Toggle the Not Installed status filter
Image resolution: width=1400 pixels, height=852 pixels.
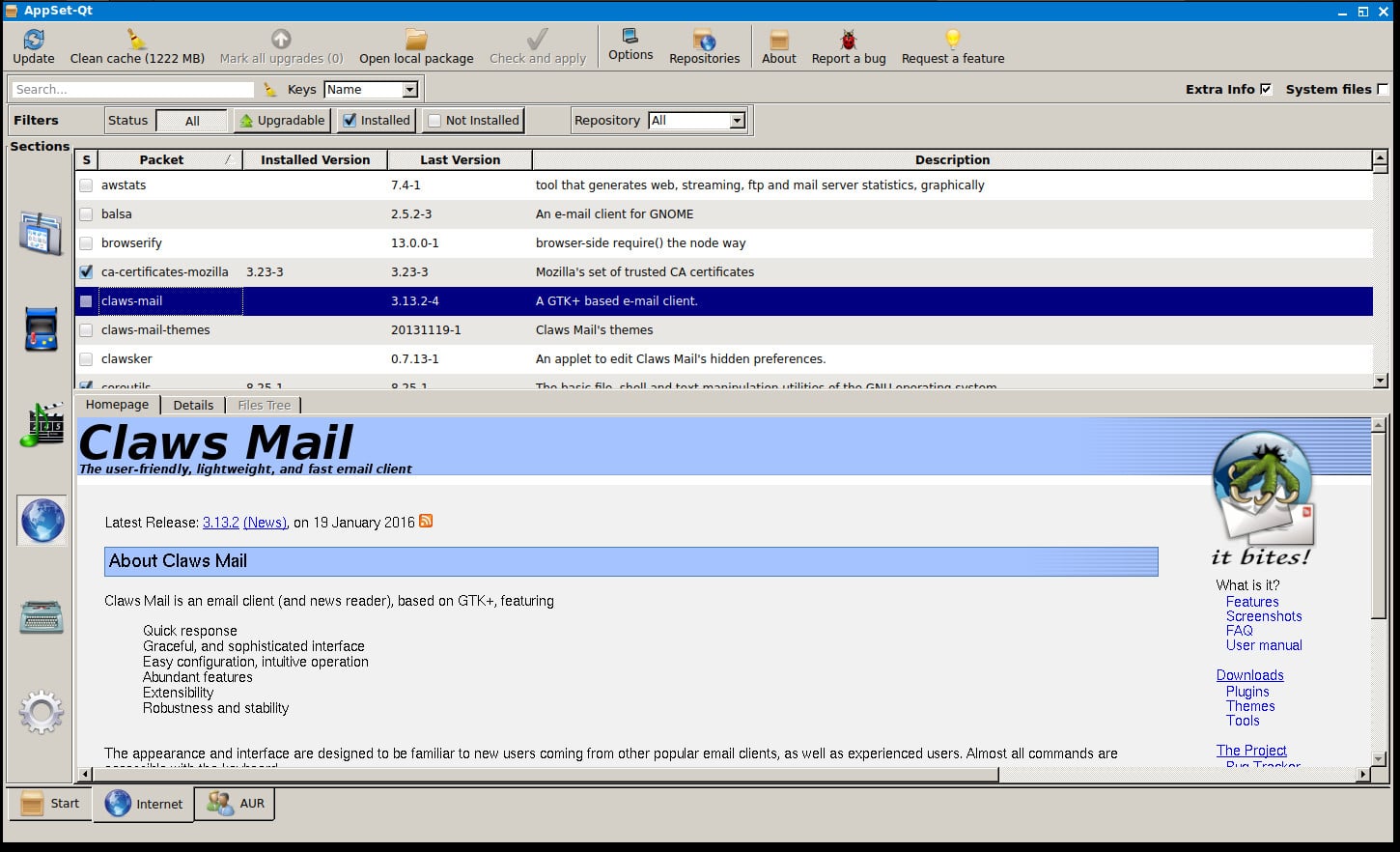[473, 120]
